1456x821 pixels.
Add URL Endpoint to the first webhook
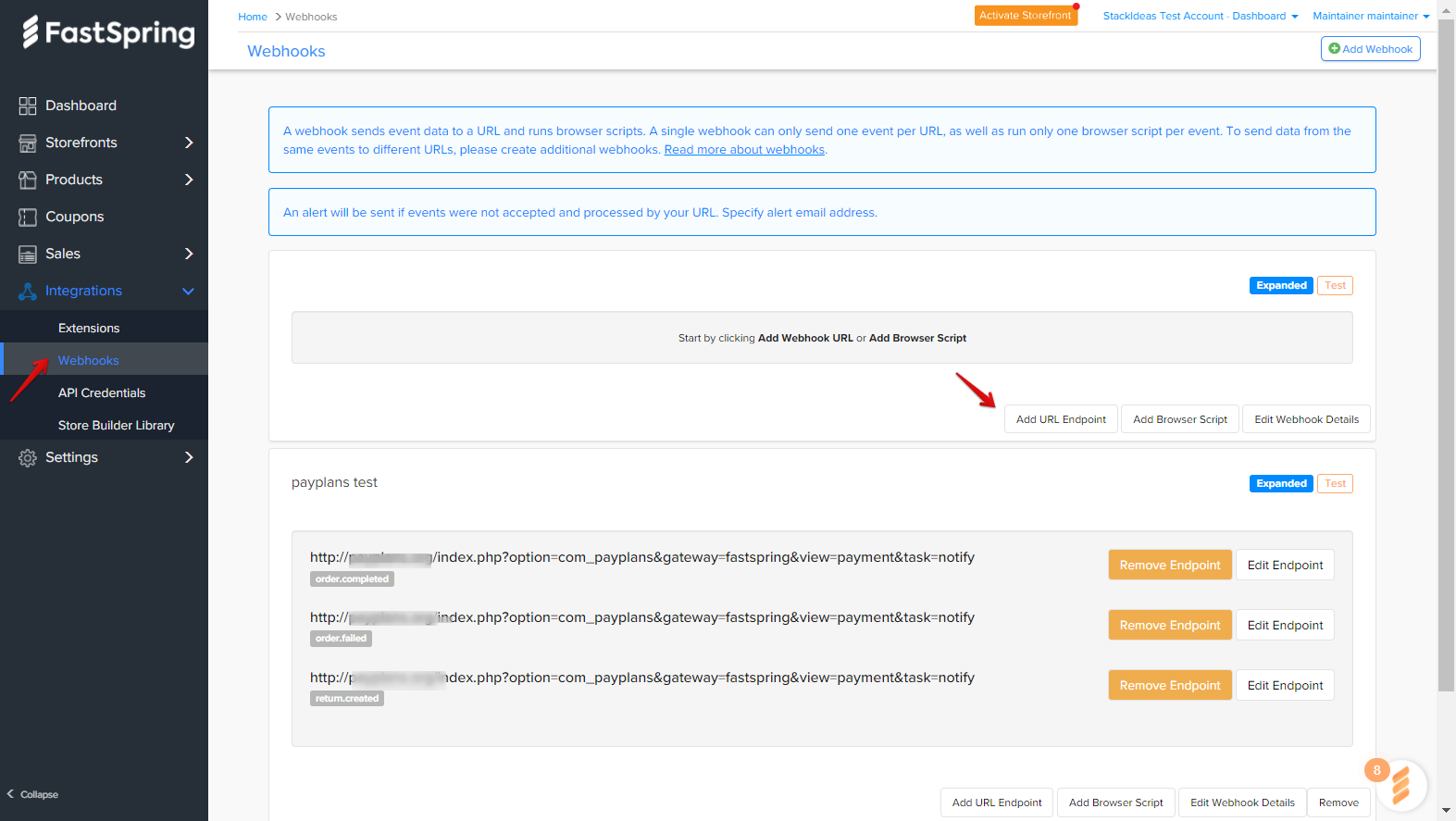(x=1061, y=419)
